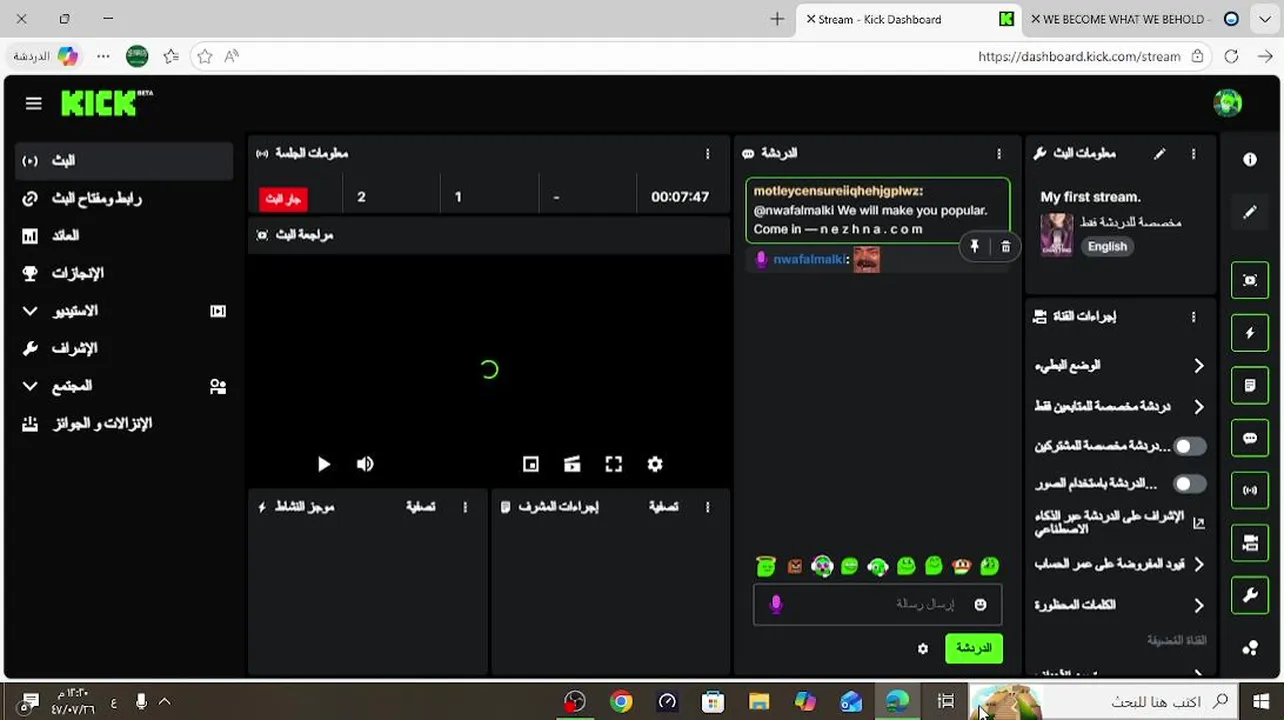Open the stream info panel options menu
1284x720 pixels.
click(1193, 154)
